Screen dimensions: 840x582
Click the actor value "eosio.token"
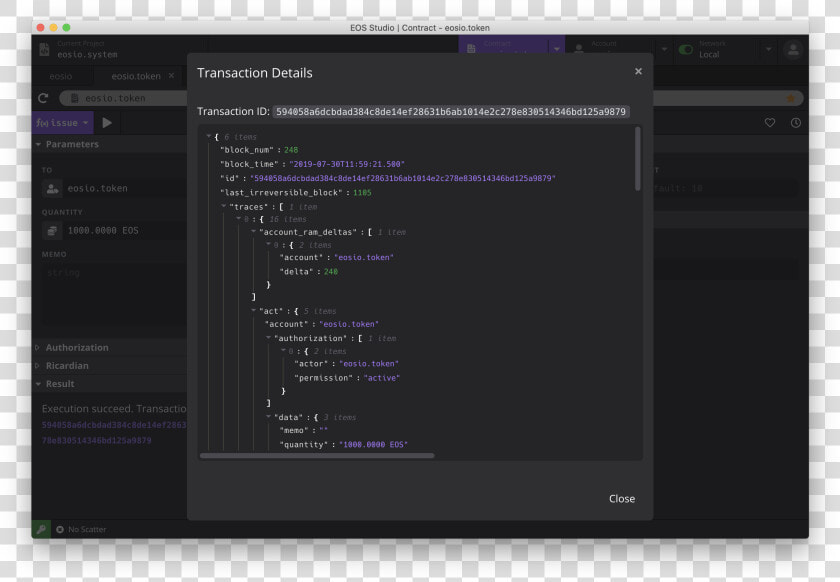369,364
